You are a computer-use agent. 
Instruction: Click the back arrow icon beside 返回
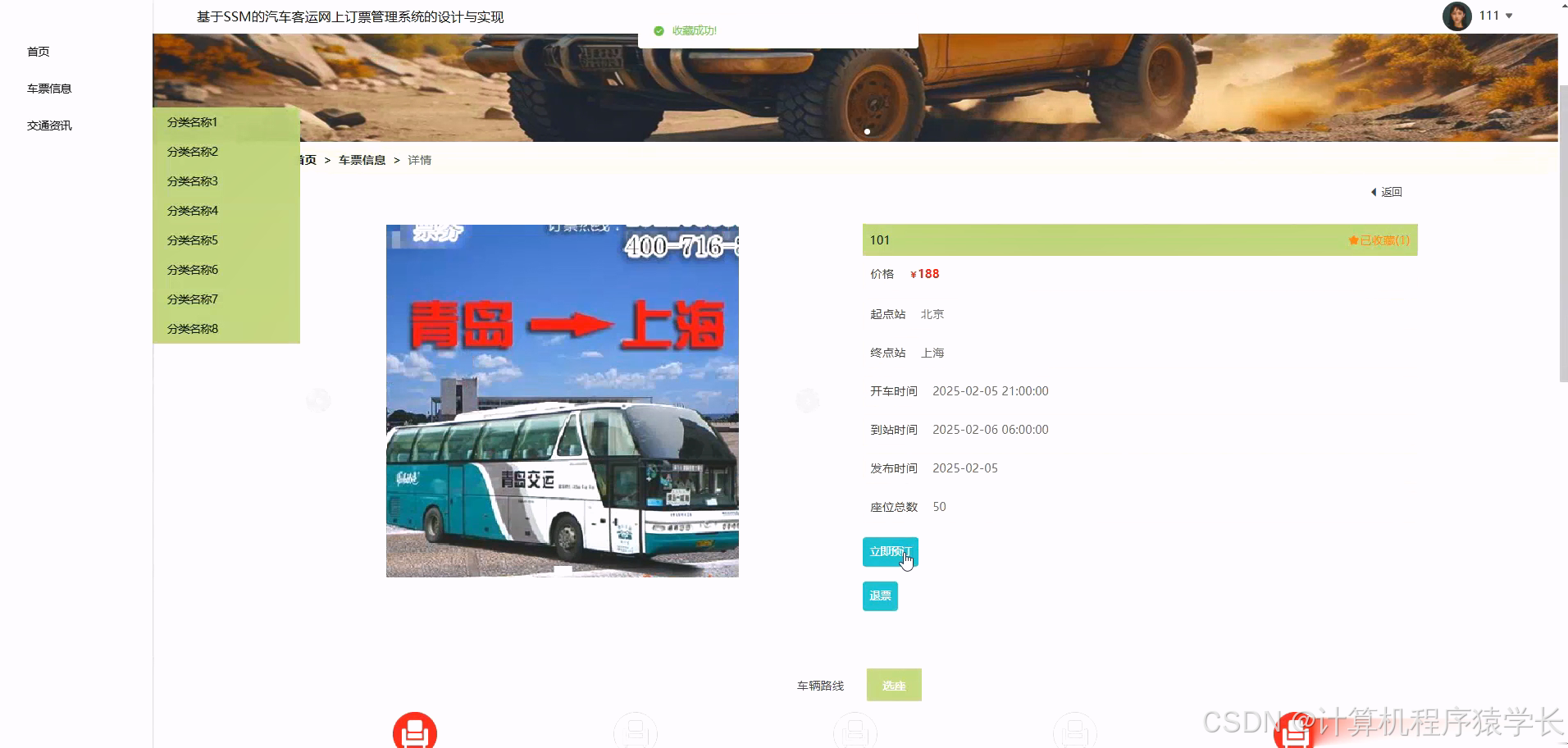tap(1375, 191)
